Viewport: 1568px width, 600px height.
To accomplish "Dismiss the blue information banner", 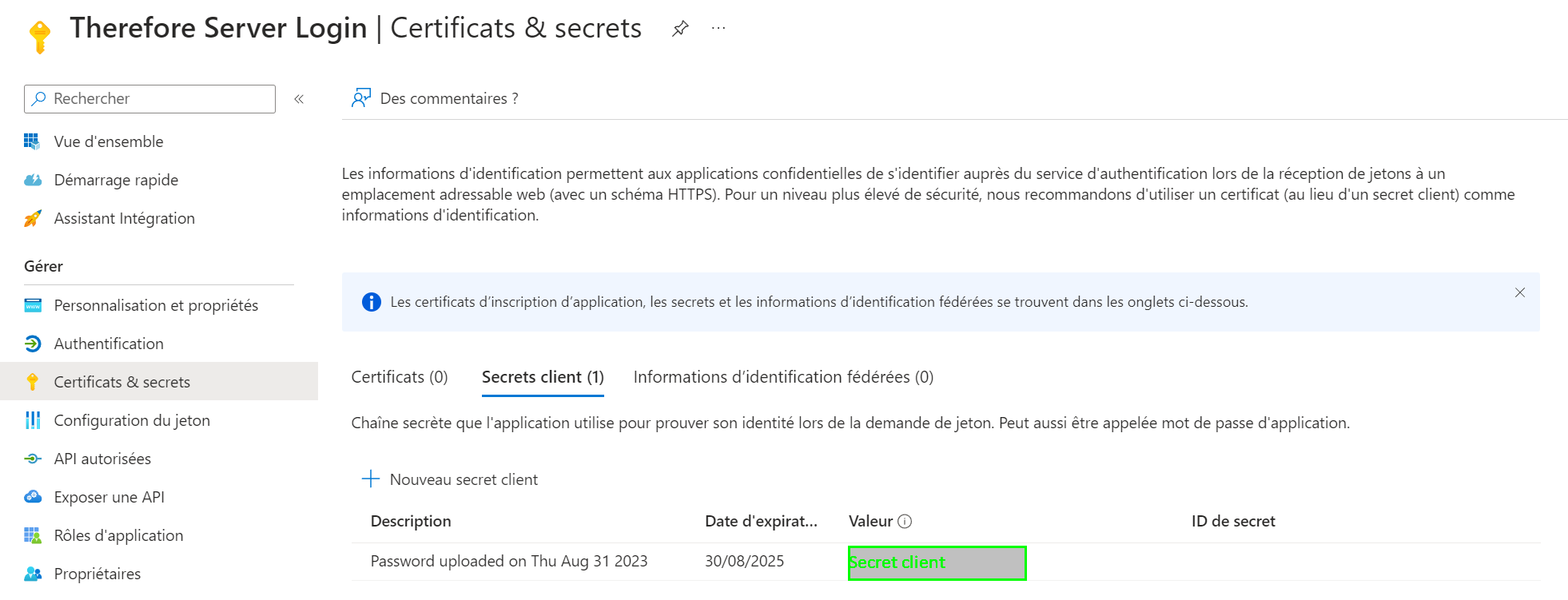I will click(x=1518, y=292).
